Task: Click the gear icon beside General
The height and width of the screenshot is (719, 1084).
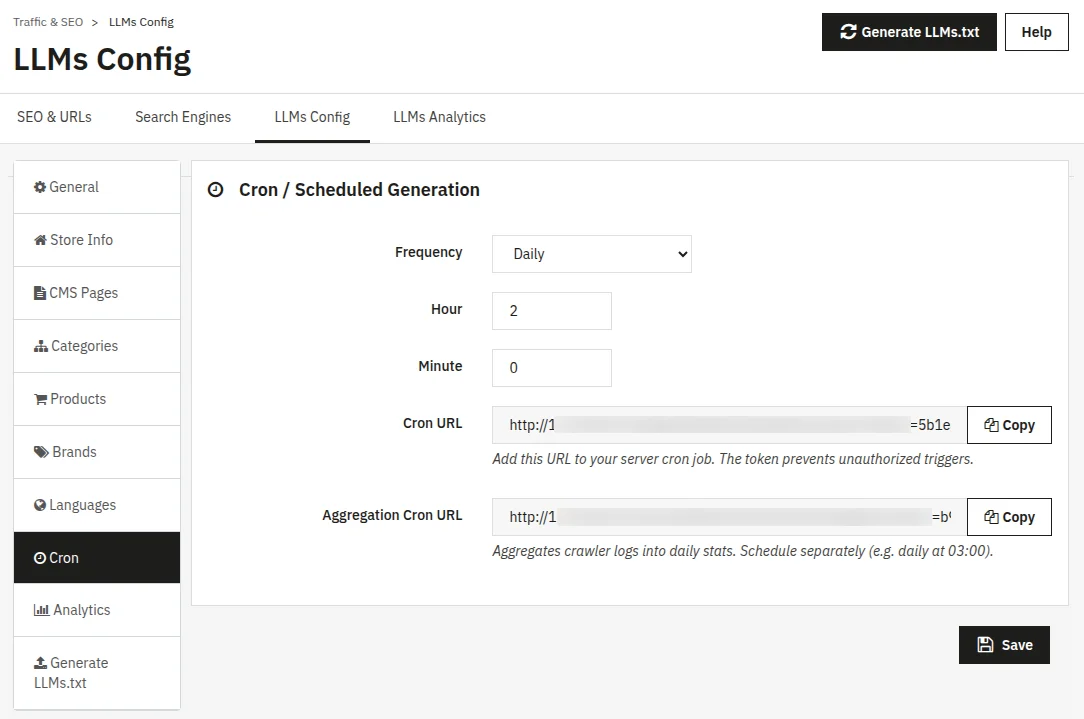Action: 40,187
